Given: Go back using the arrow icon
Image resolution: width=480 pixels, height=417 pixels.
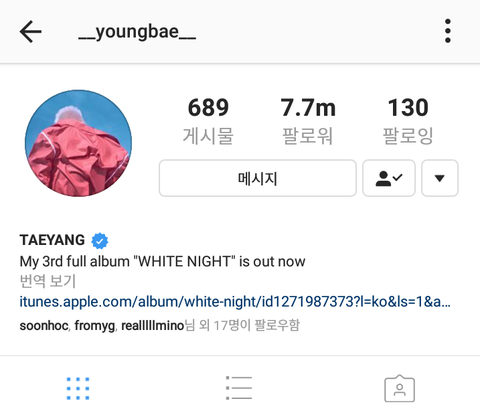Looking at the screenshot, I should click(x=30, y=32).
